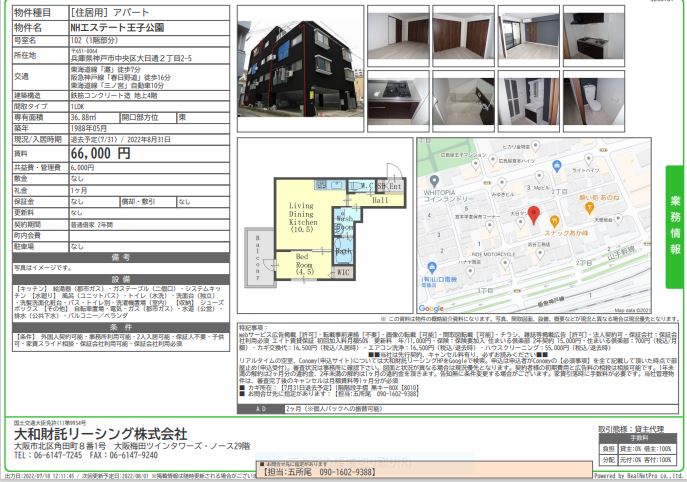
Task: Open the building exterior photo
Action: point(301,69)
